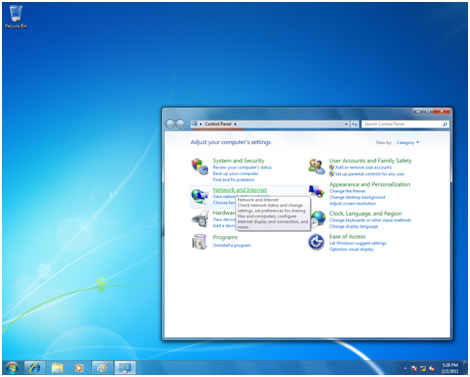The height and width of the screenshot is (377, 470).
Task: Click the Ease of Access icon
Action: coord(316,242)
